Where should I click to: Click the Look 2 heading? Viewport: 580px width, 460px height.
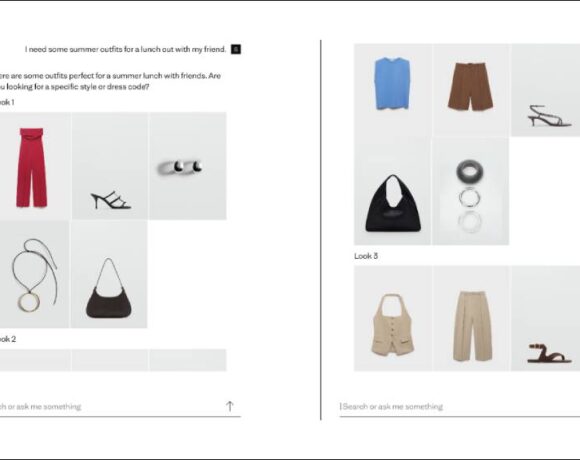[x=8, y=339]
